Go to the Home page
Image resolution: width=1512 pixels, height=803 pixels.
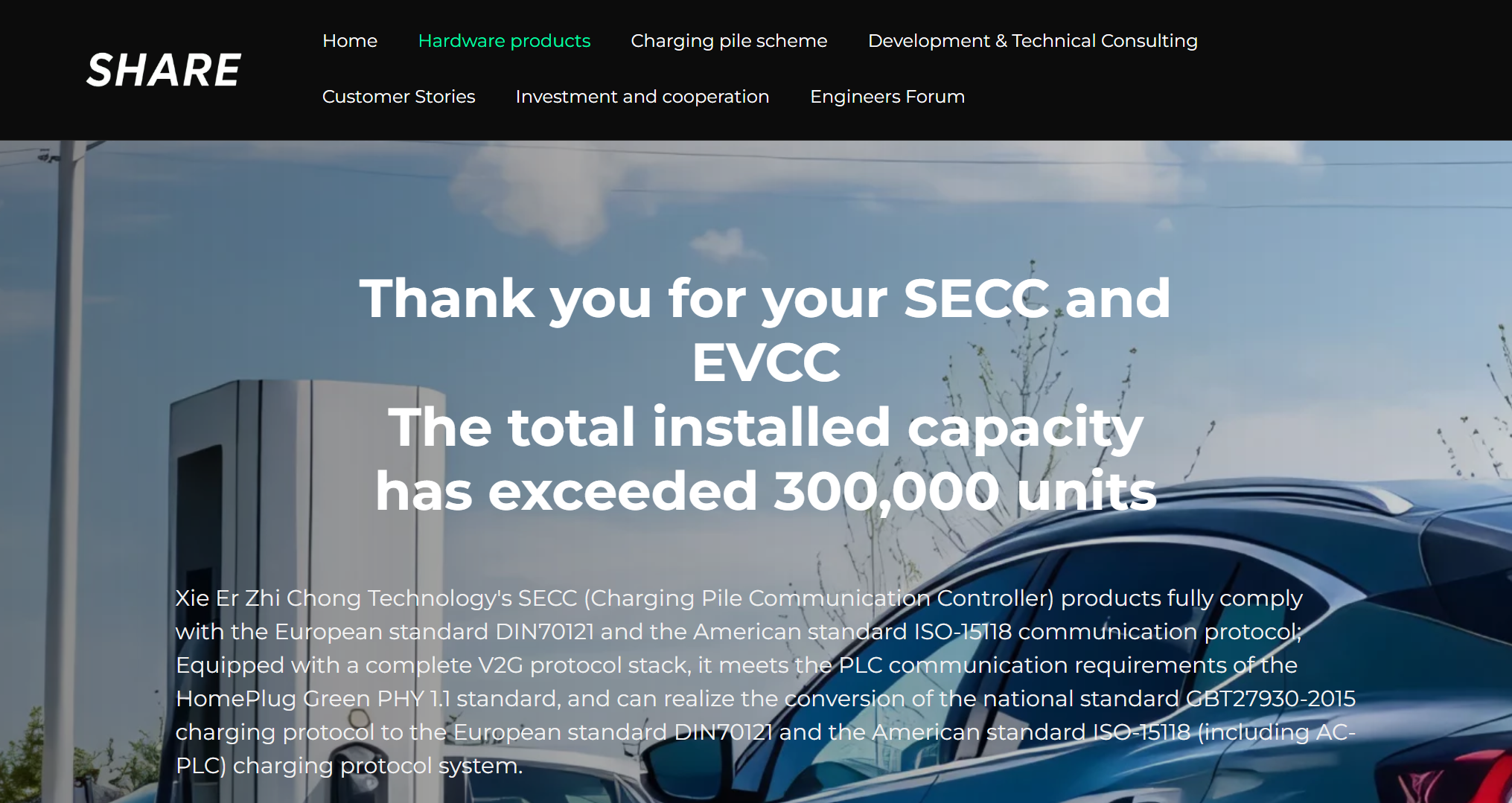click(349, 41)
